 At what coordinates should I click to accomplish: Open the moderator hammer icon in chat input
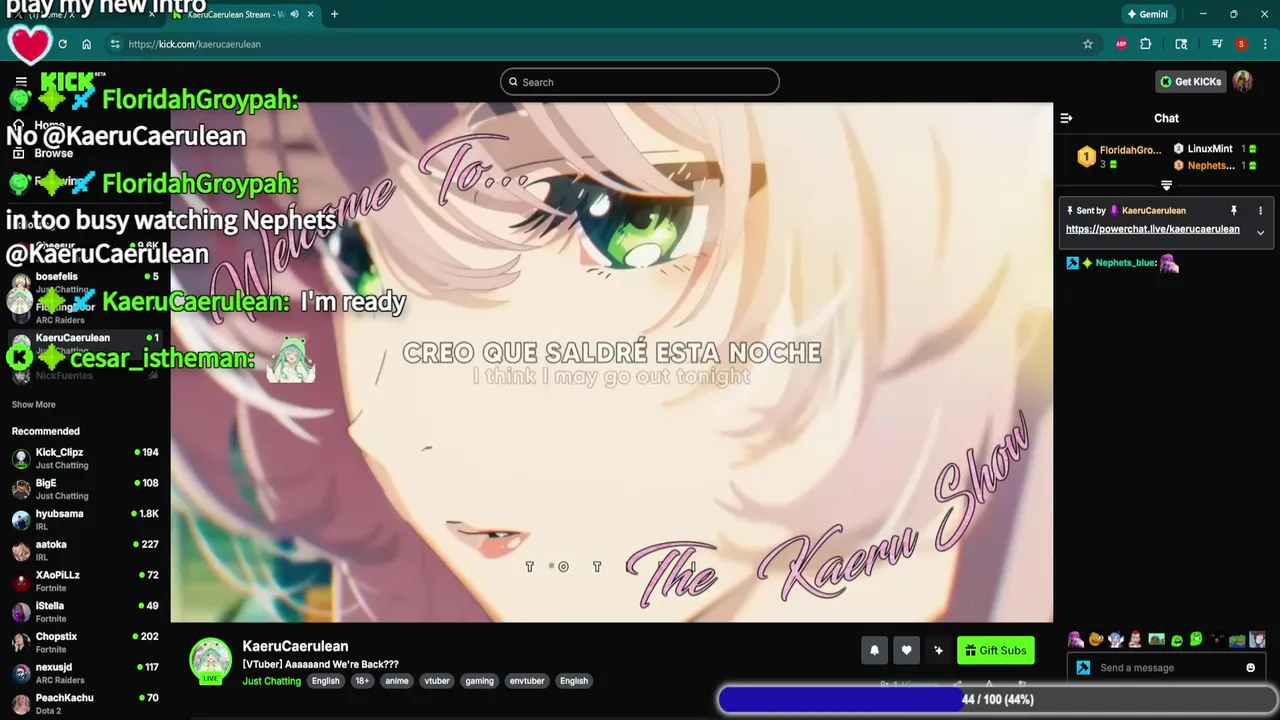(1082, 668)
